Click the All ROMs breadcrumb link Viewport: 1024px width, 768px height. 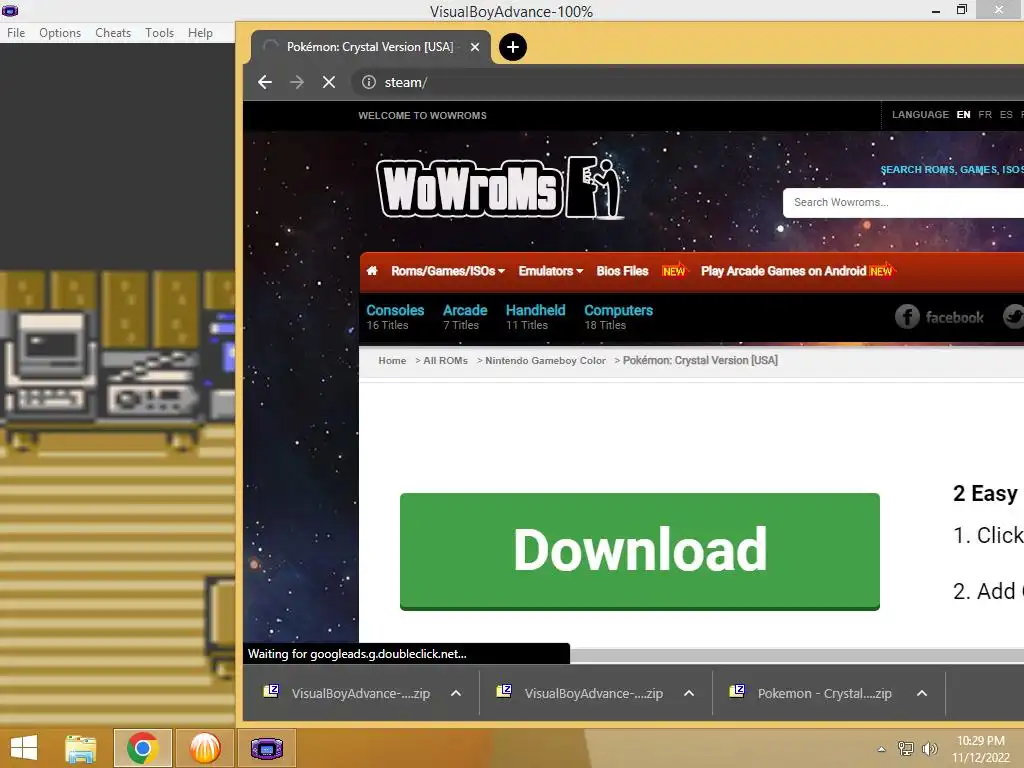point(445,360)
